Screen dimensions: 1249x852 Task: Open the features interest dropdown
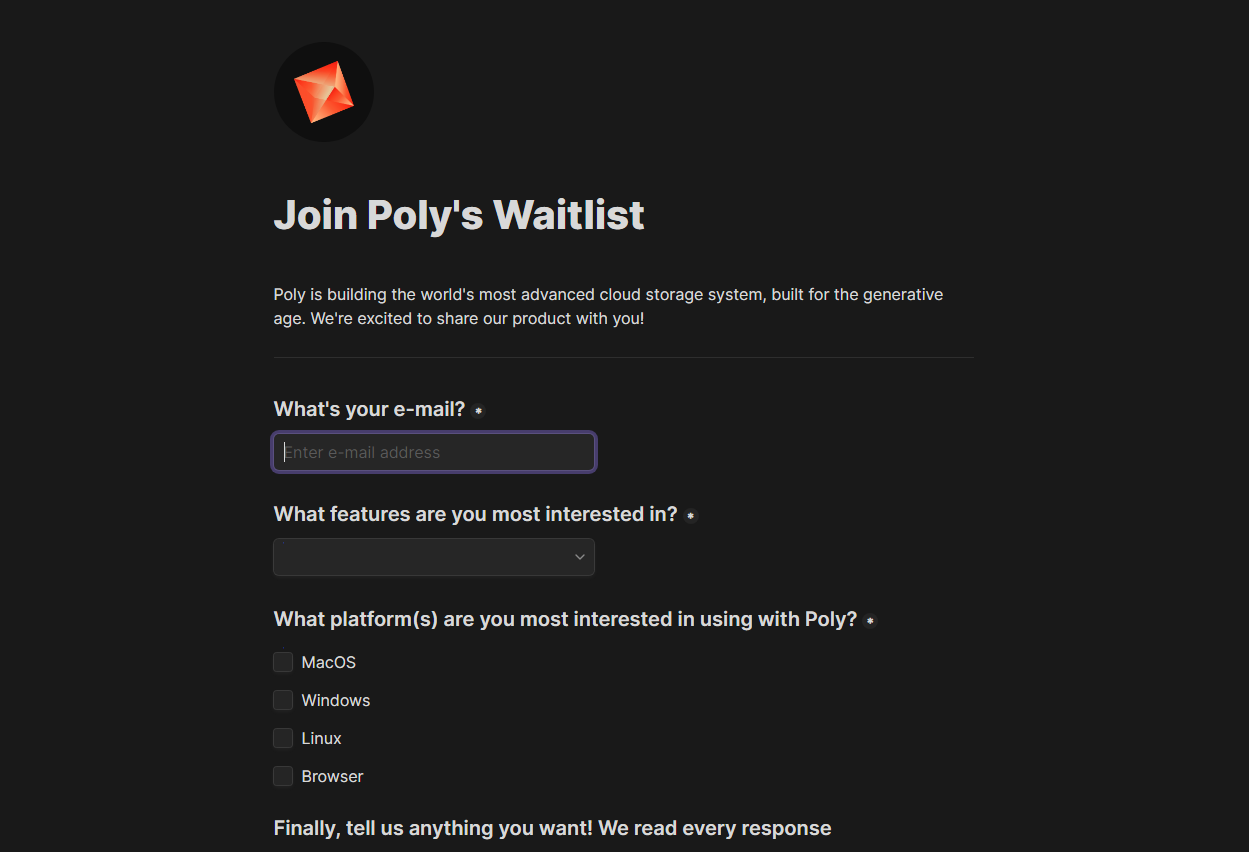point(434,557)
